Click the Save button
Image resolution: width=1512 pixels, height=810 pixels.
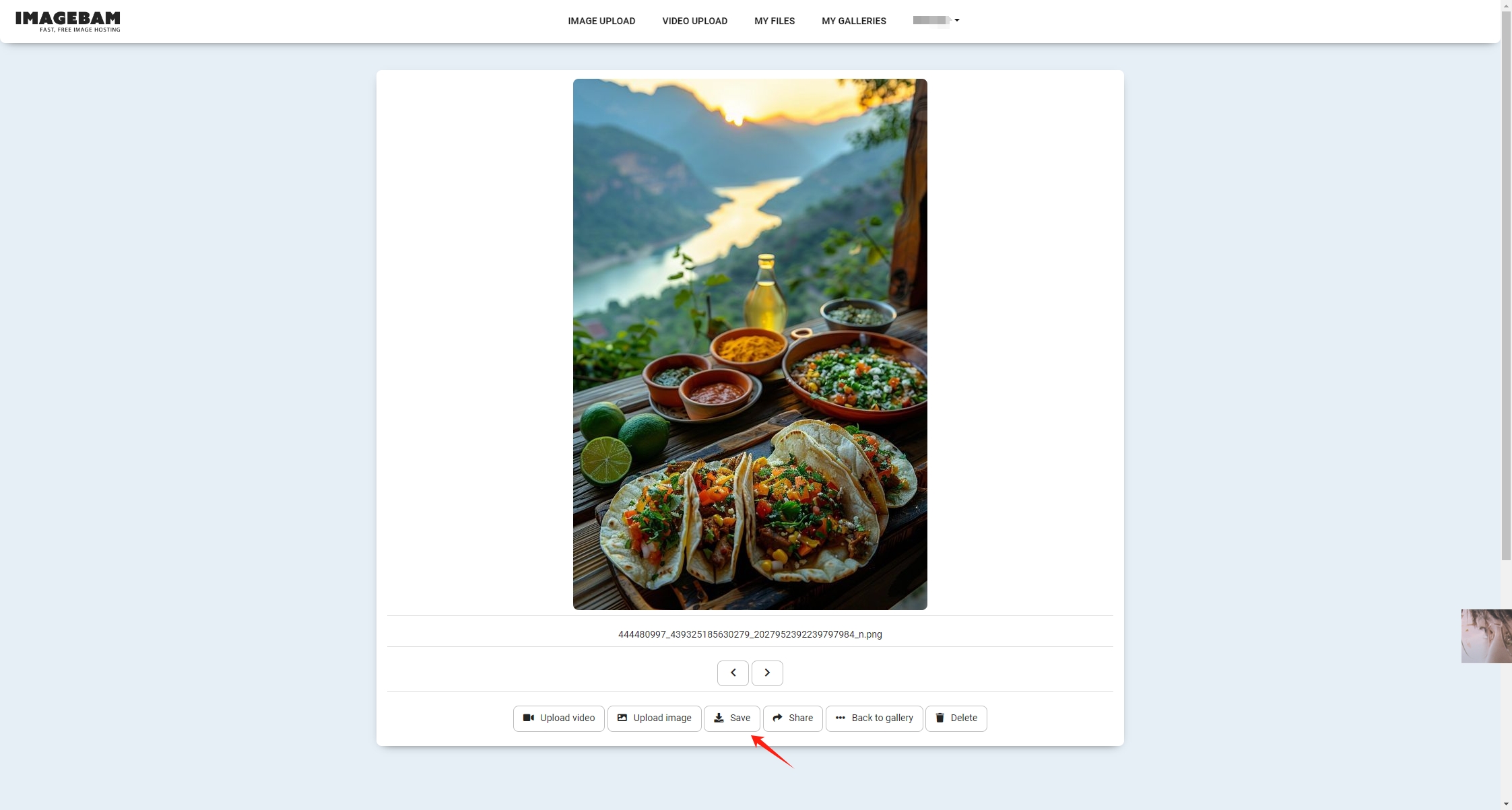pos(731,718)
